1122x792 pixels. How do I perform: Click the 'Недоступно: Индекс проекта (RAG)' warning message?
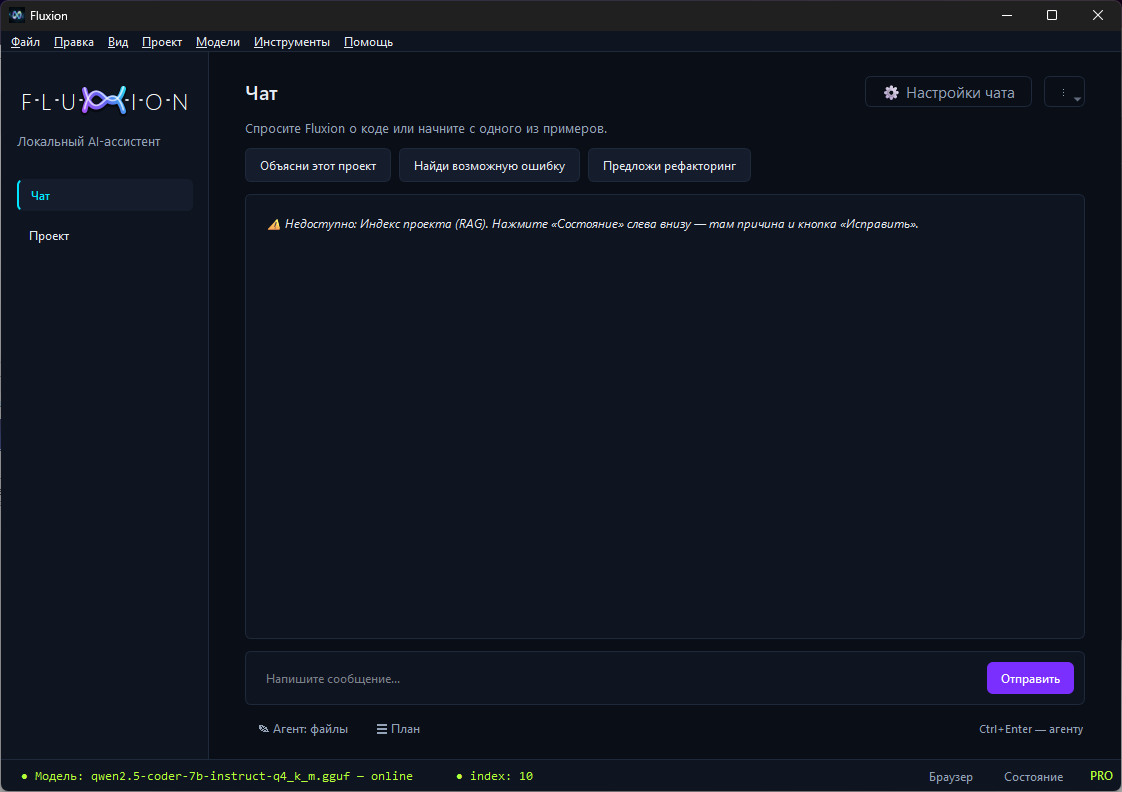[593, 224]
